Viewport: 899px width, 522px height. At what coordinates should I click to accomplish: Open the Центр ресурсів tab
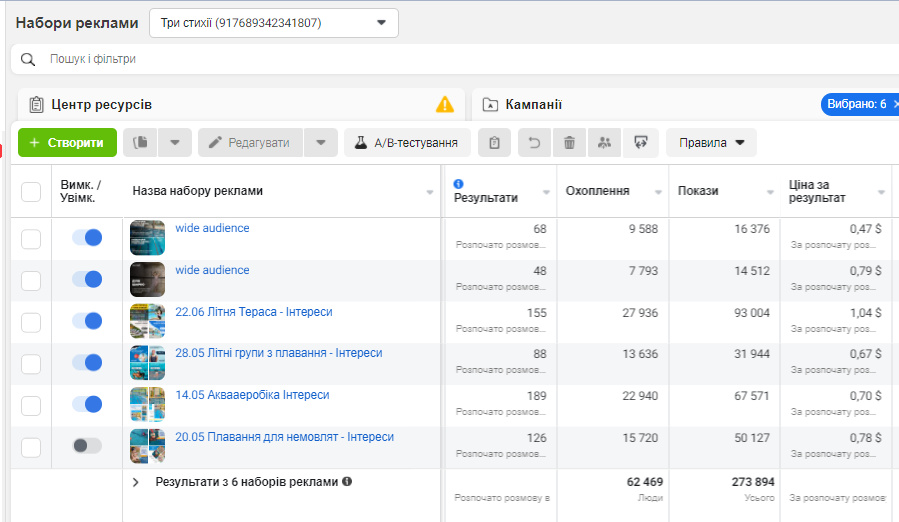(100, 104)
